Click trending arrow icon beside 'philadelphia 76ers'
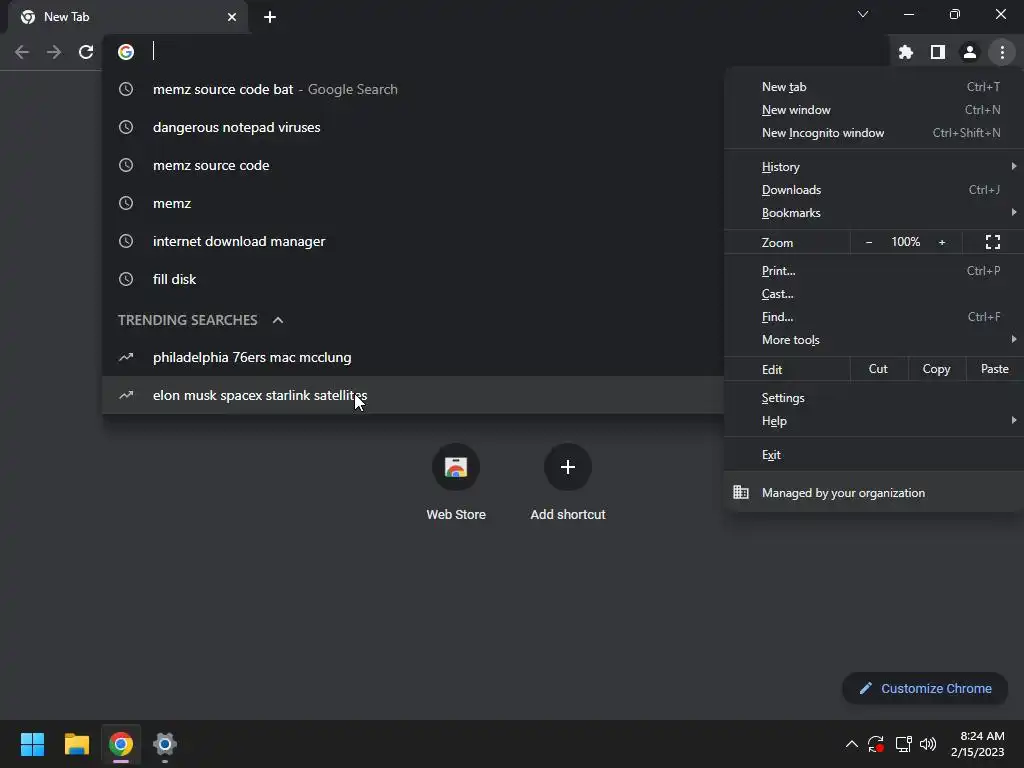 pyautogui.click(x=126, y=357)
